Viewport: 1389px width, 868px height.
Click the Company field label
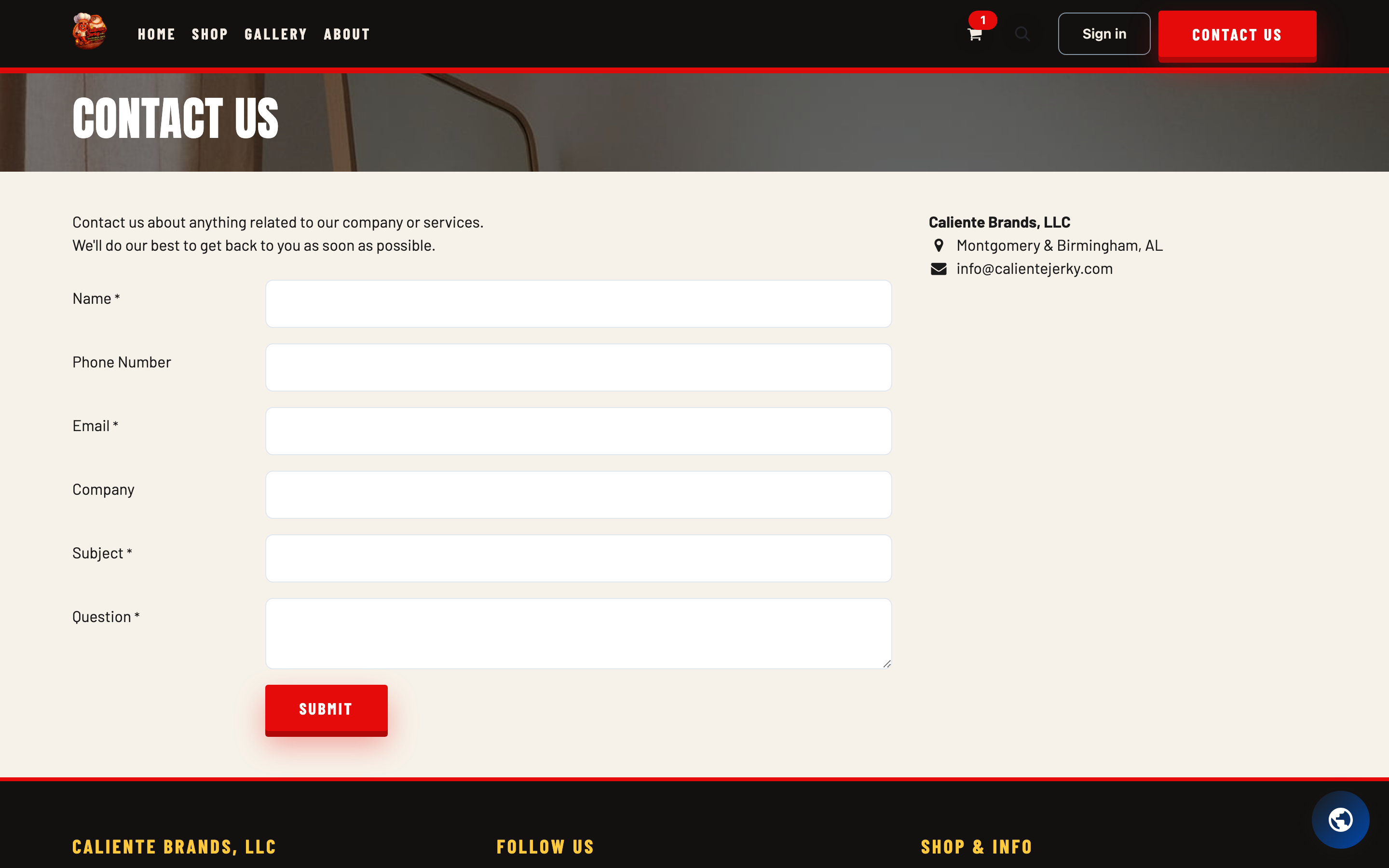(103, 489)
